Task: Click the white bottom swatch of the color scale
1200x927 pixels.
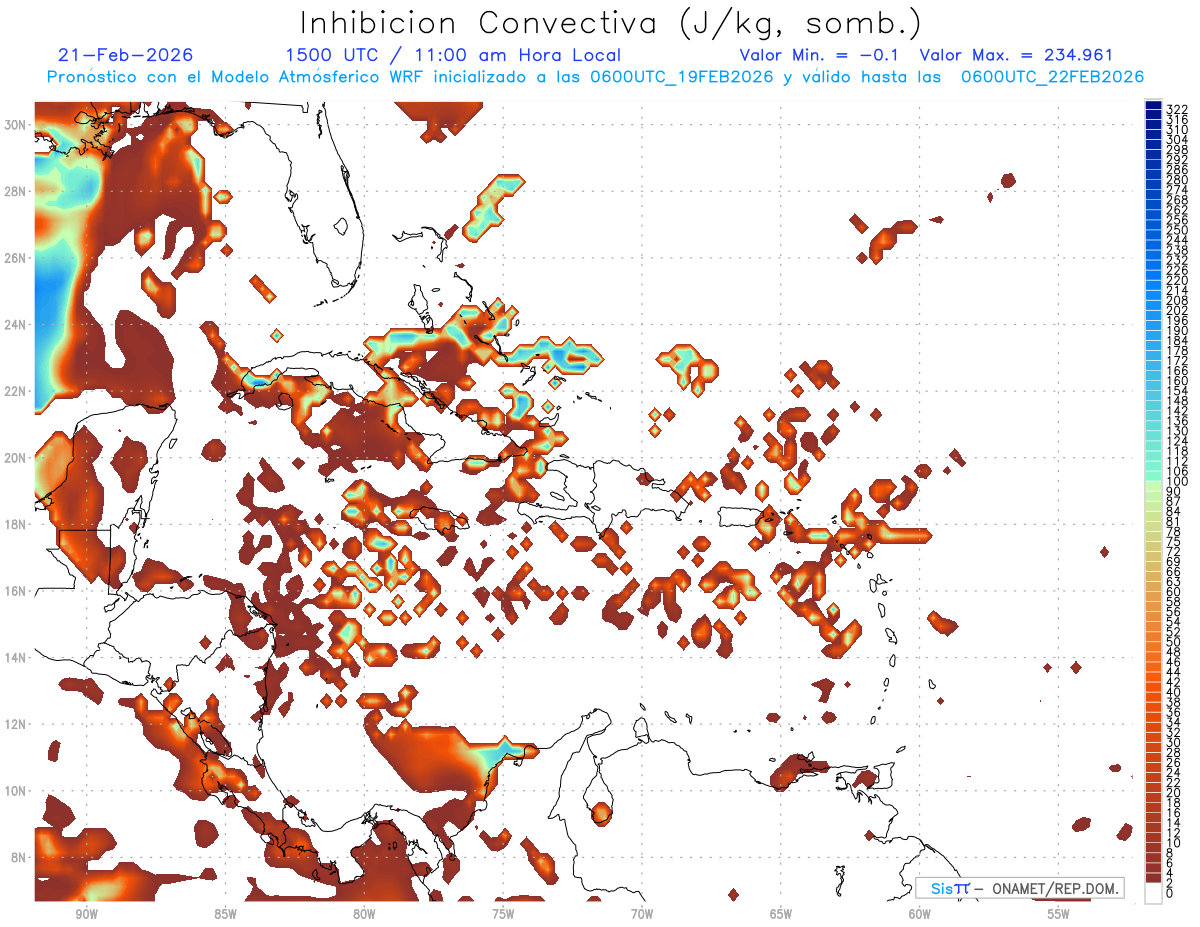Action: pos(1154,893)
